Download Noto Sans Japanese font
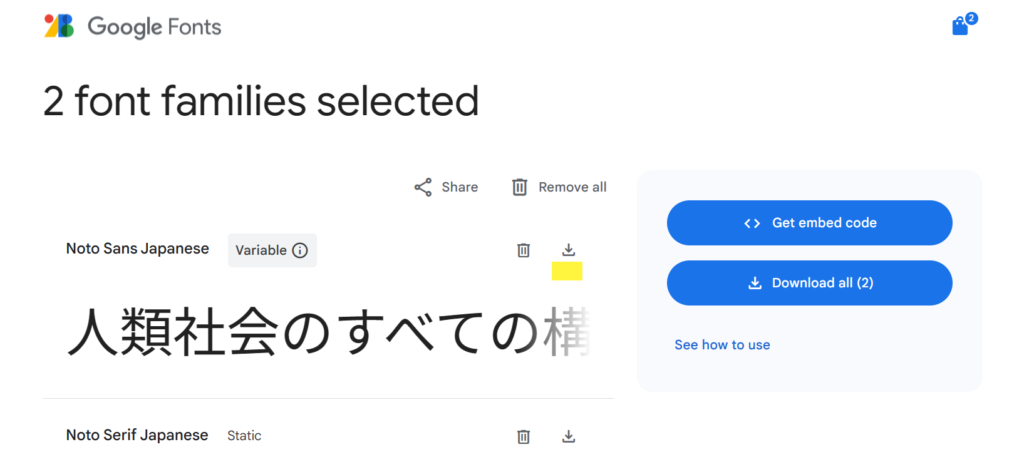Viewport: 1024px width, 462px height. 569,250
